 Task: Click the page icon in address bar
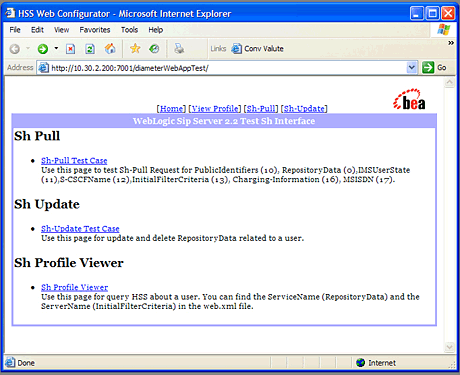[43, 68]
